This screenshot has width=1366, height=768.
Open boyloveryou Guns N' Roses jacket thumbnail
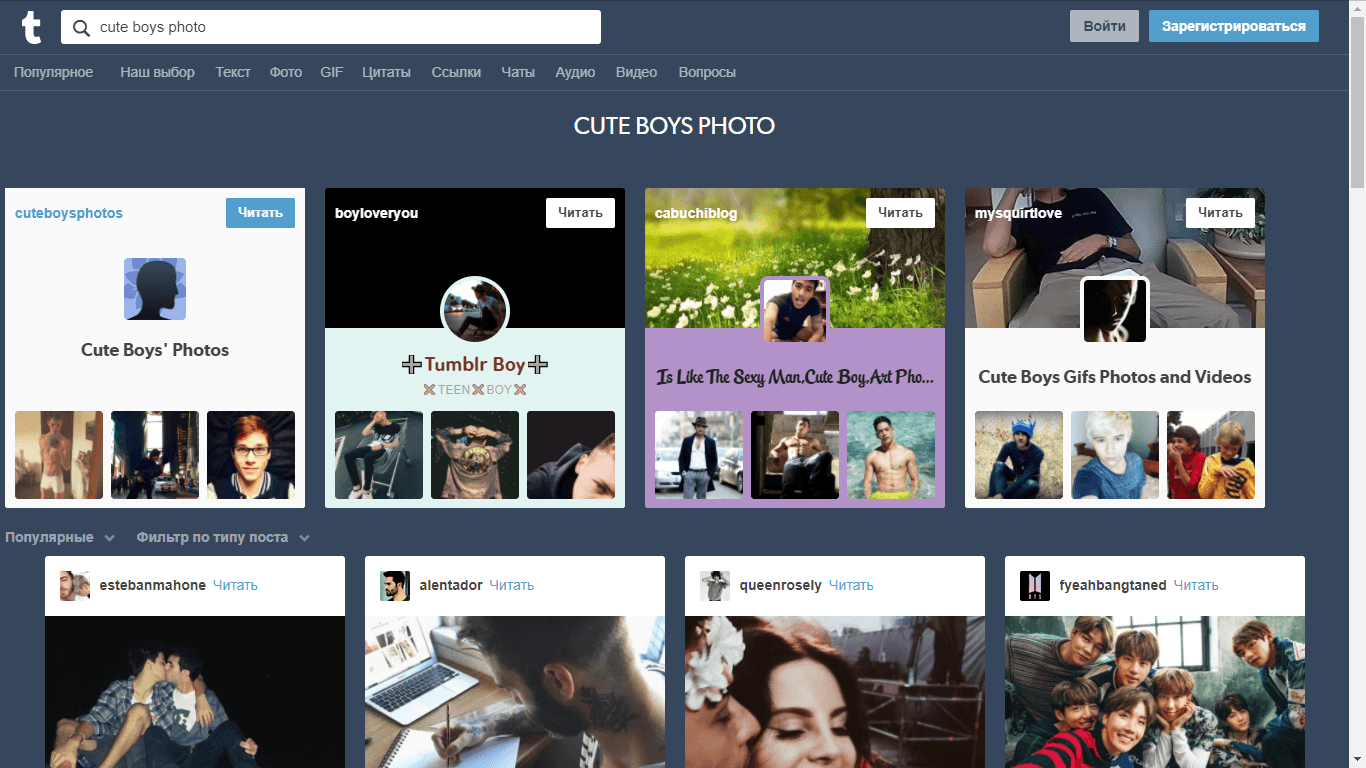click(x=475, y=455)
